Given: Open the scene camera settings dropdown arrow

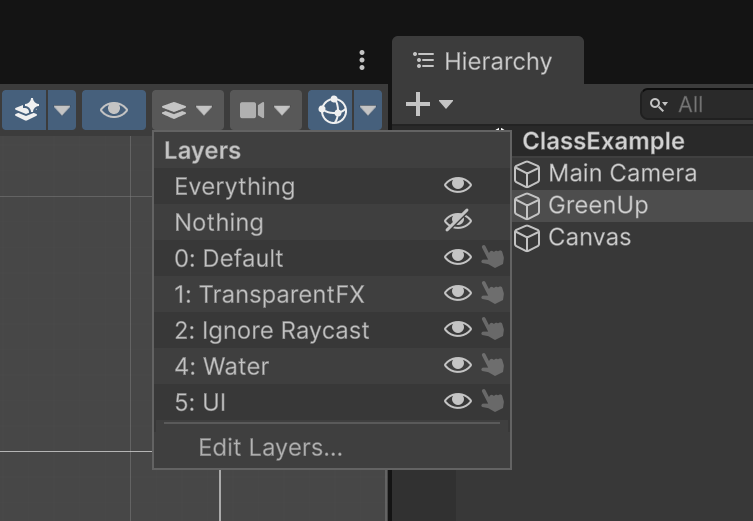Looking at the screenshot, I should (282, 110).
